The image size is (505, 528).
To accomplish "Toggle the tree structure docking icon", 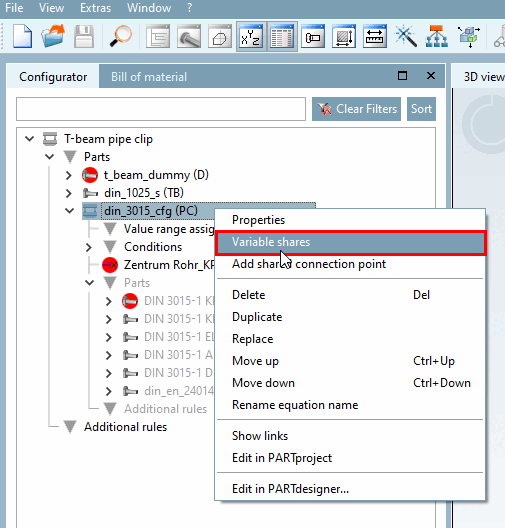I will (x=158, y=36).
